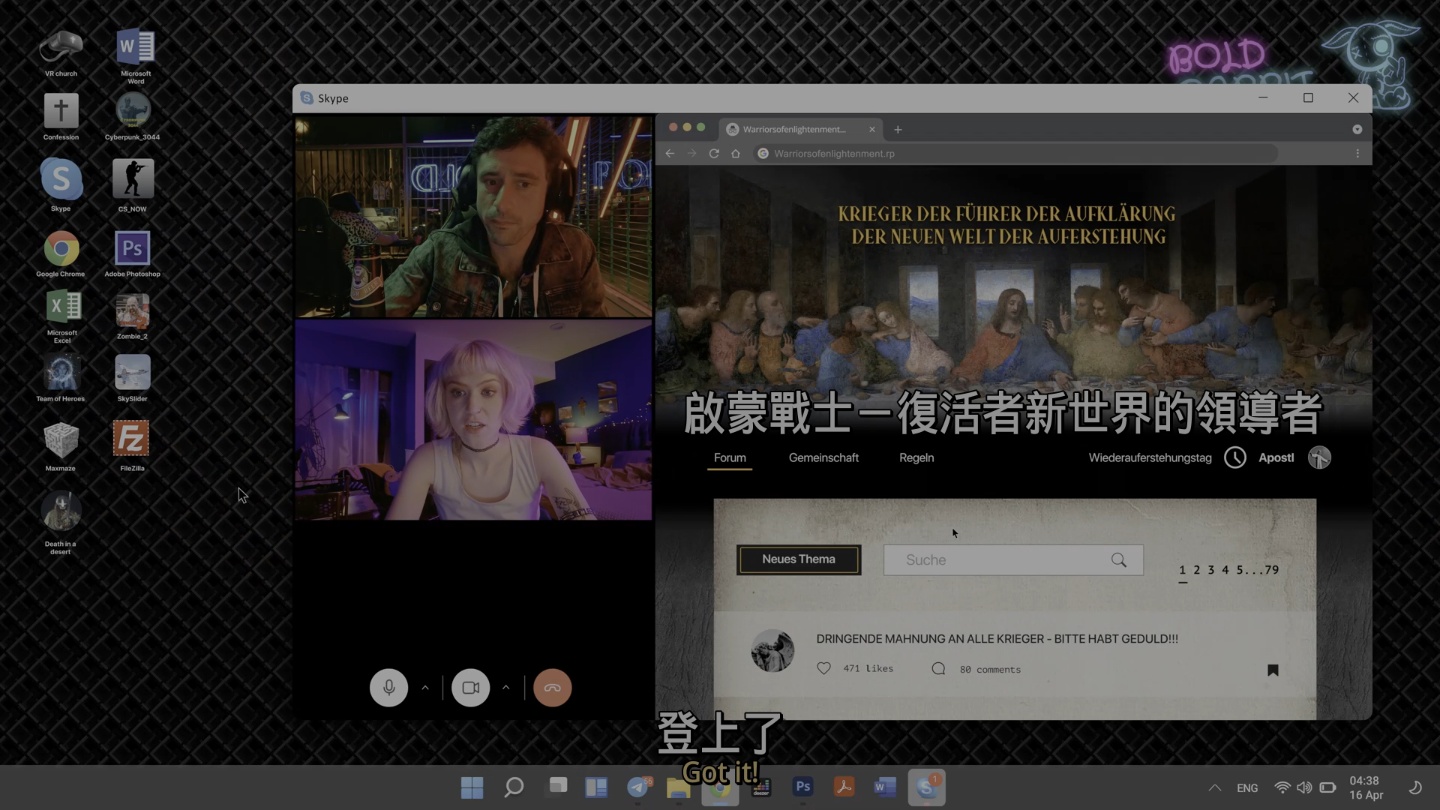Open the VR church desktop icon

61,53
